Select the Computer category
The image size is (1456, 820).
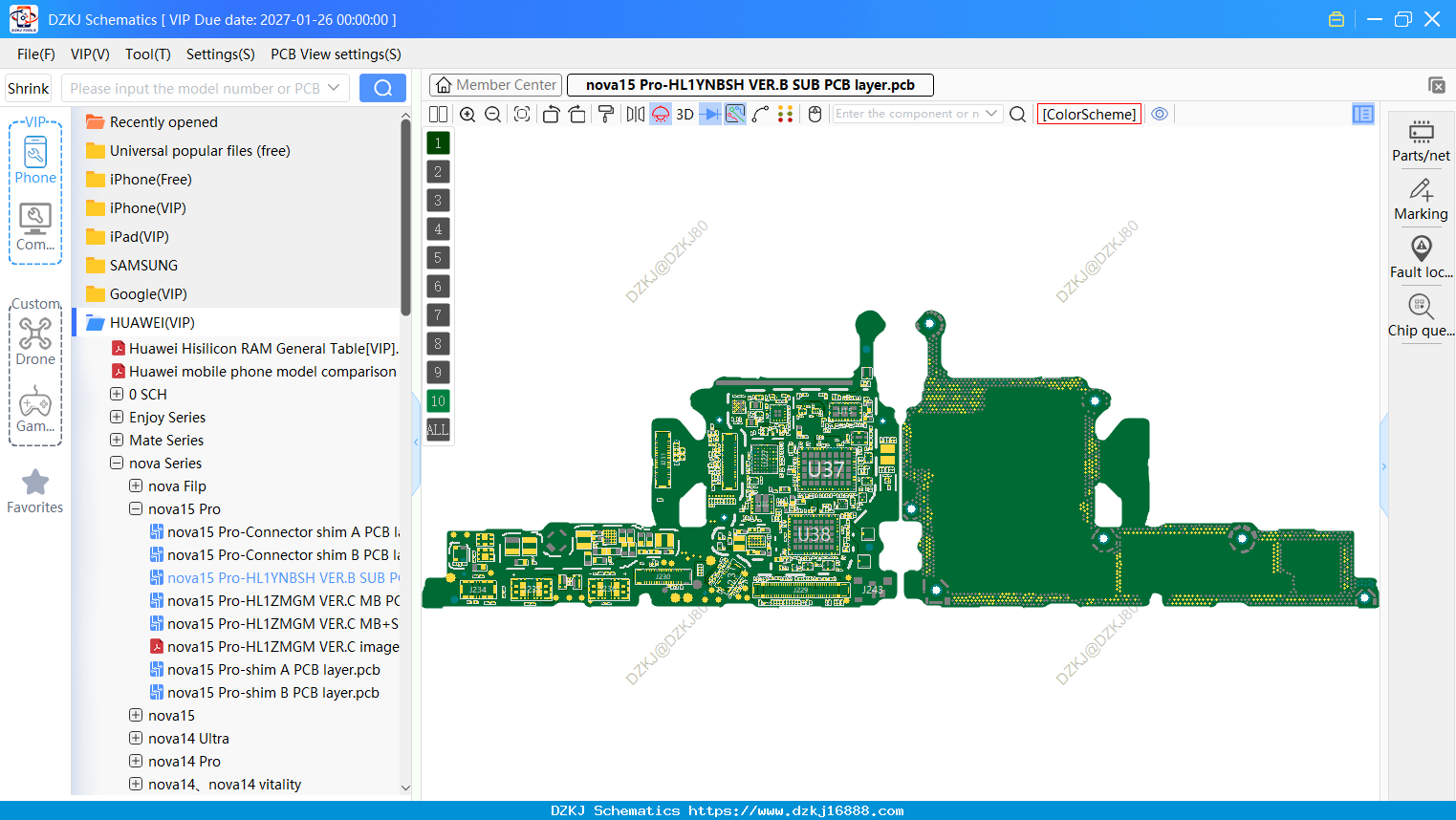(x=35, y=227)
